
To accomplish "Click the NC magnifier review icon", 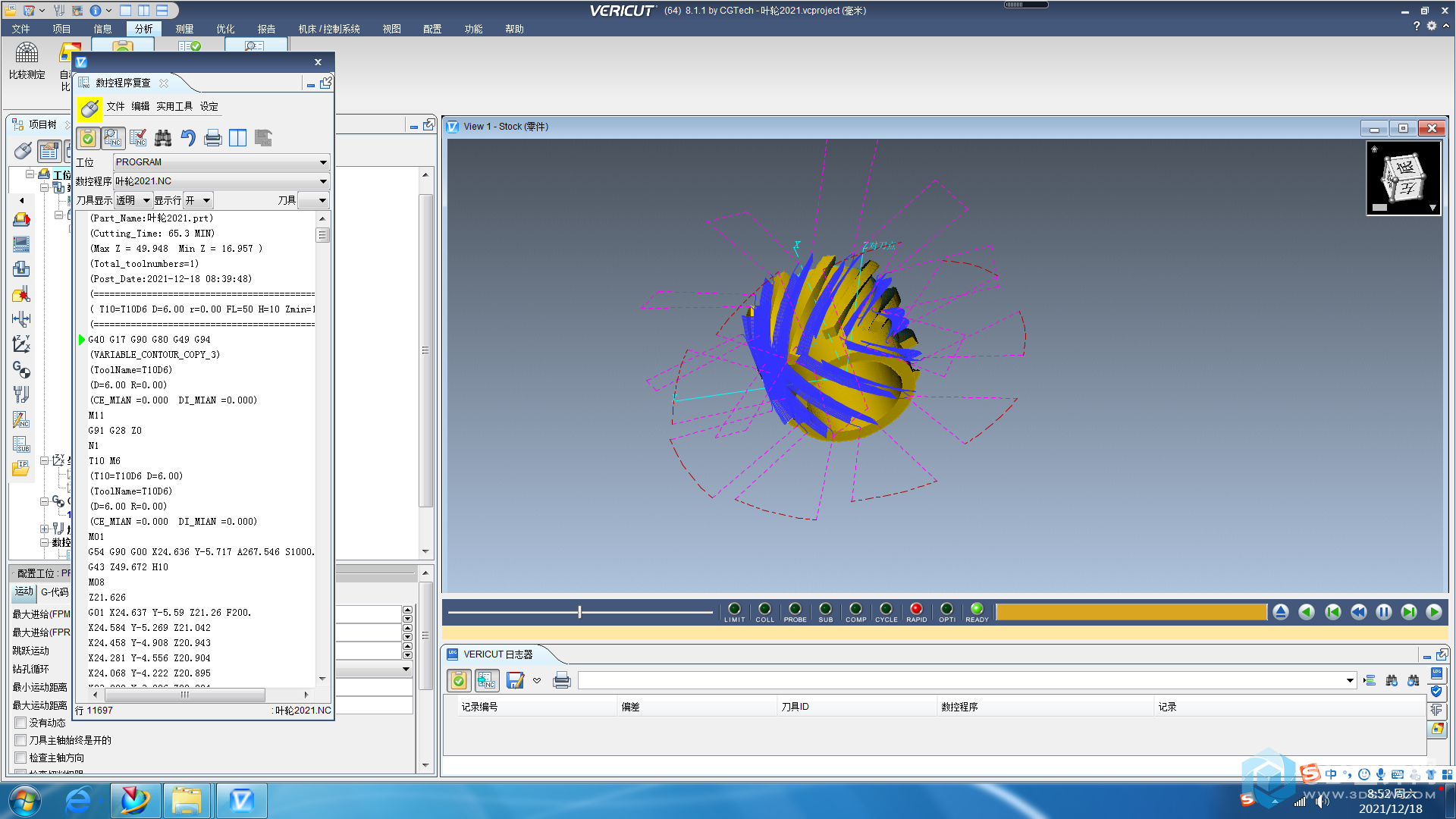I will [113, 138].
